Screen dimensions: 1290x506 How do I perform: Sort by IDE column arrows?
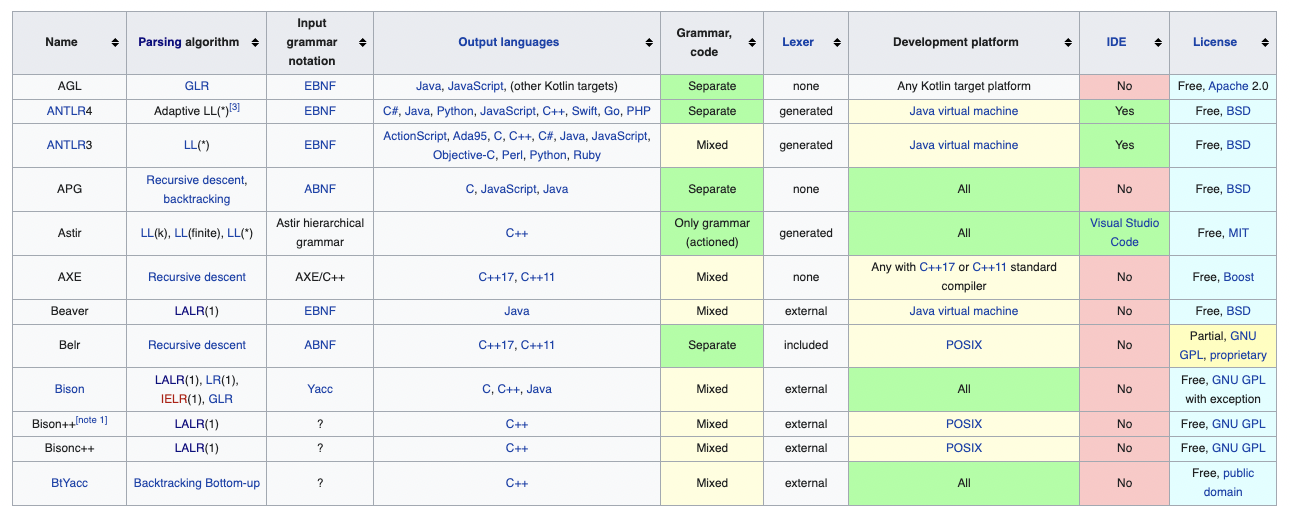(x=1158, y=43)
